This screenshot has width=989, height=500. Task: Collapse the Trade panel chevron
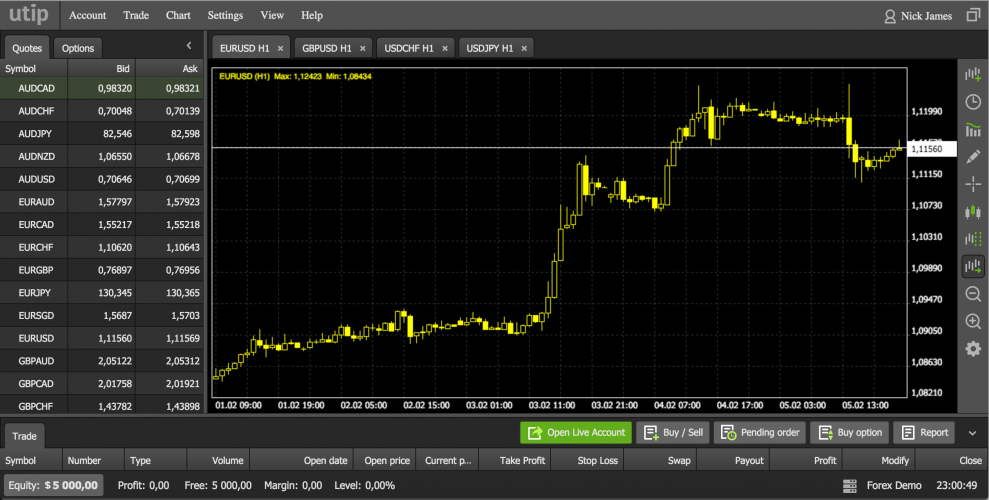click(x=972, y=433)
